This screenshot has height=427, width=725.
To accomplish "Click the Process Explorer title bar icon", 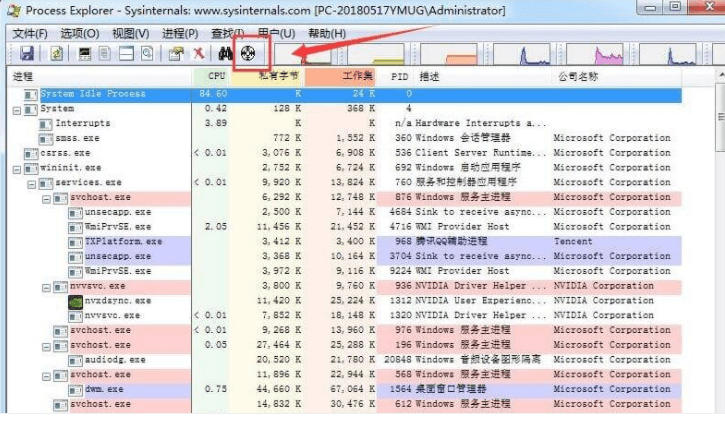I will click(x=14, y=10).
